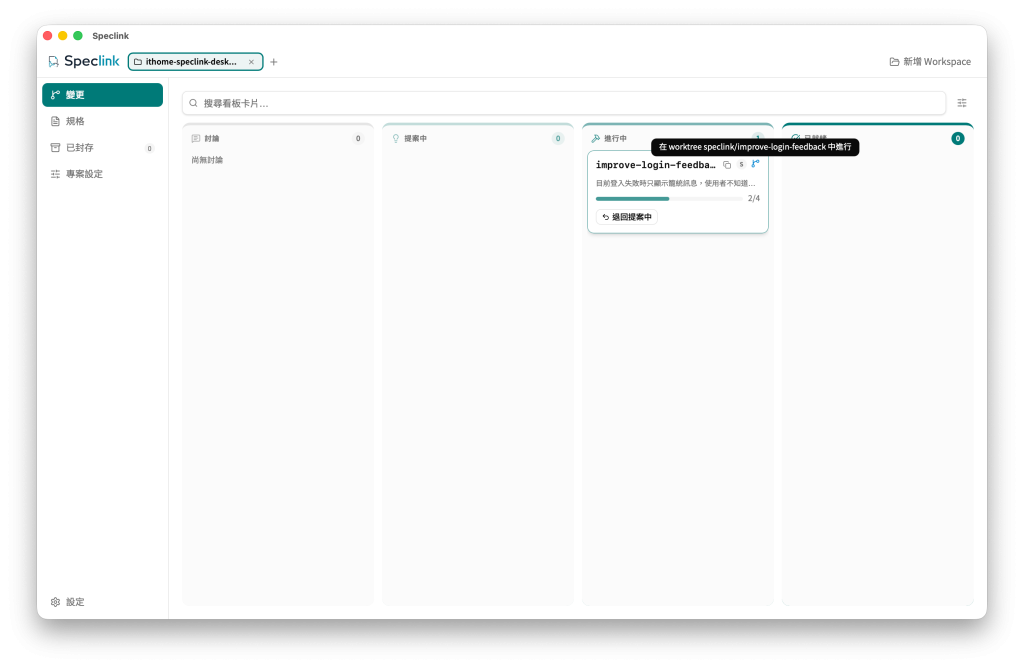Click the chat icon of the 討論 column

[196, 138]
